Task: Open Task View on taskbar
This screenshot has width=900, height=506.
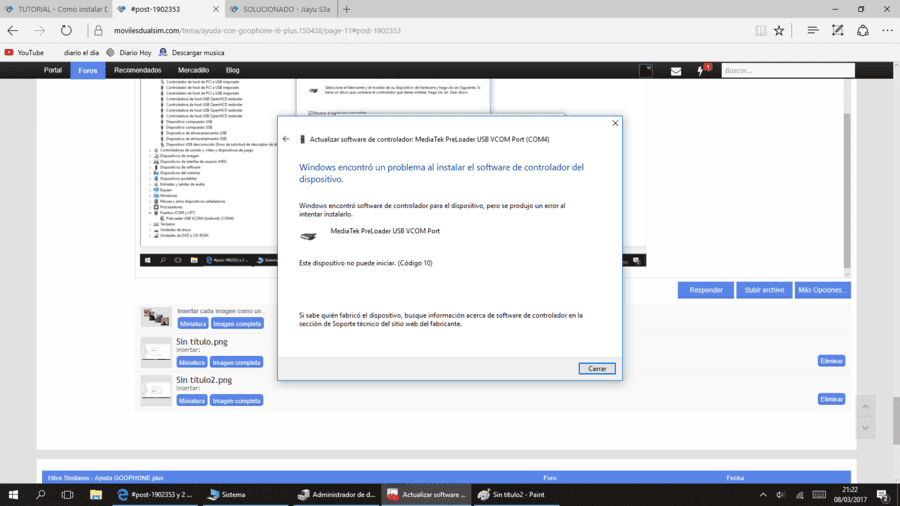Action: [67, 495]
